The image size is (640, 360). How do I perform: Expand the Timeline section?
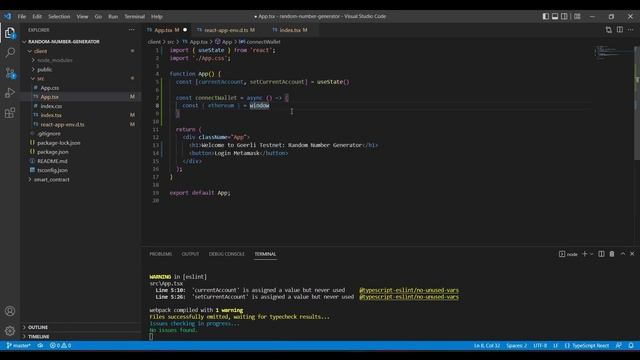tap(39, 336)
